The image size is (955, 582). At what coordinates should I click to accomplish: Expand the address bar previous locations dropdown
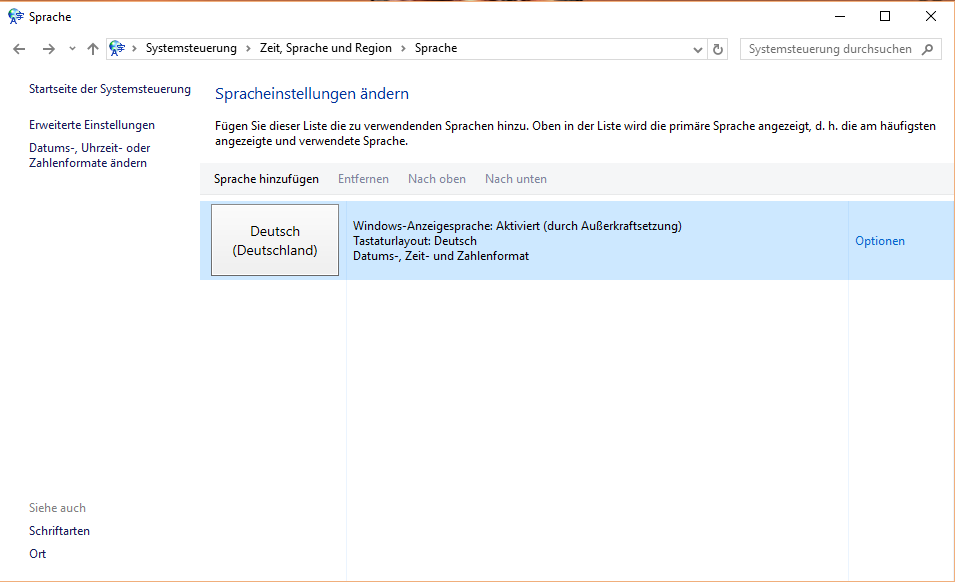(x=698, y=49)
